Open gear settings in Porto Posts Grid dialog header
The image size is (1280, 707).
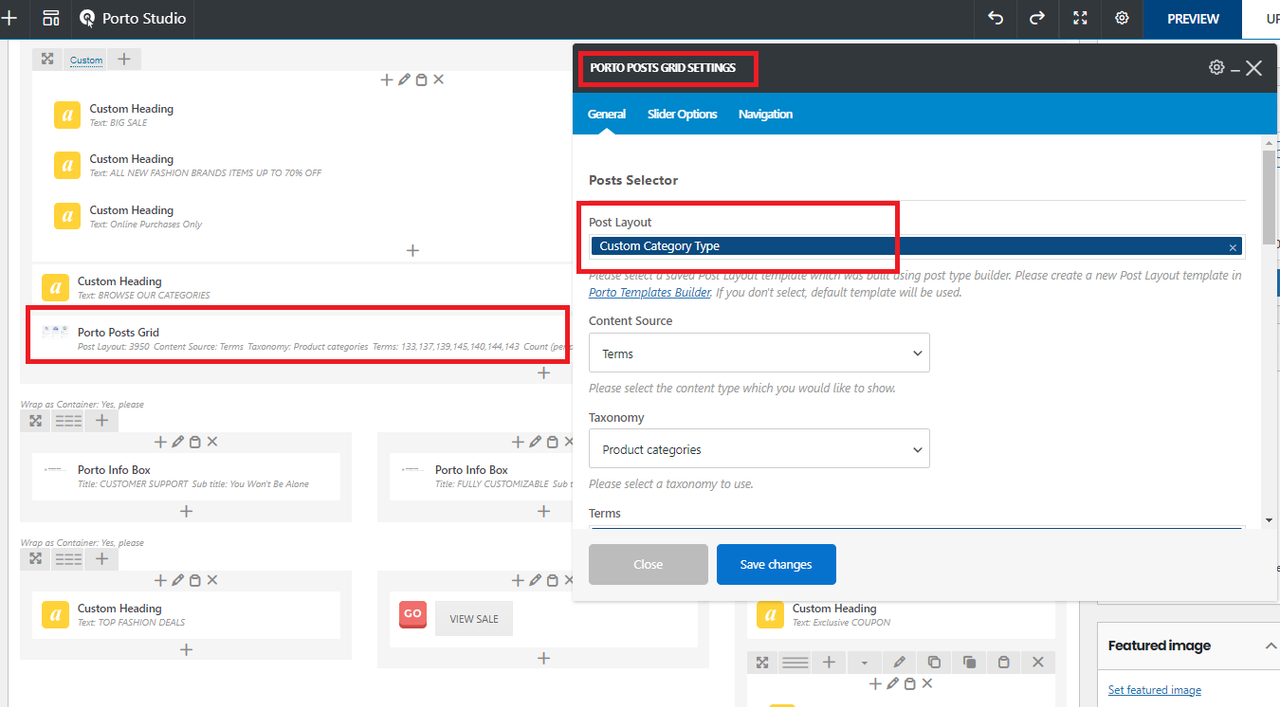click(x=1216, y=68)
